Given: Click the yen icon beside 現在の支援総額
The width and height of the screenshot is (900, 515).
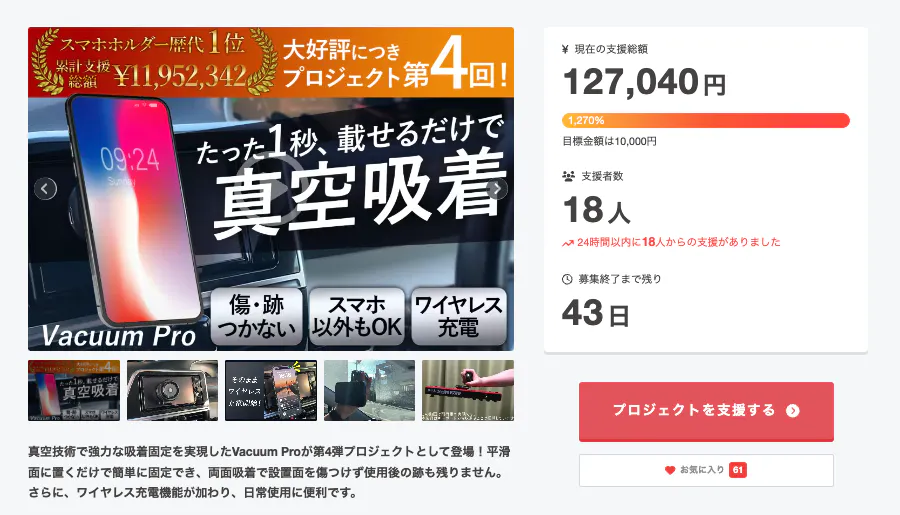Looking at the screenshot, I should point(565,49).
